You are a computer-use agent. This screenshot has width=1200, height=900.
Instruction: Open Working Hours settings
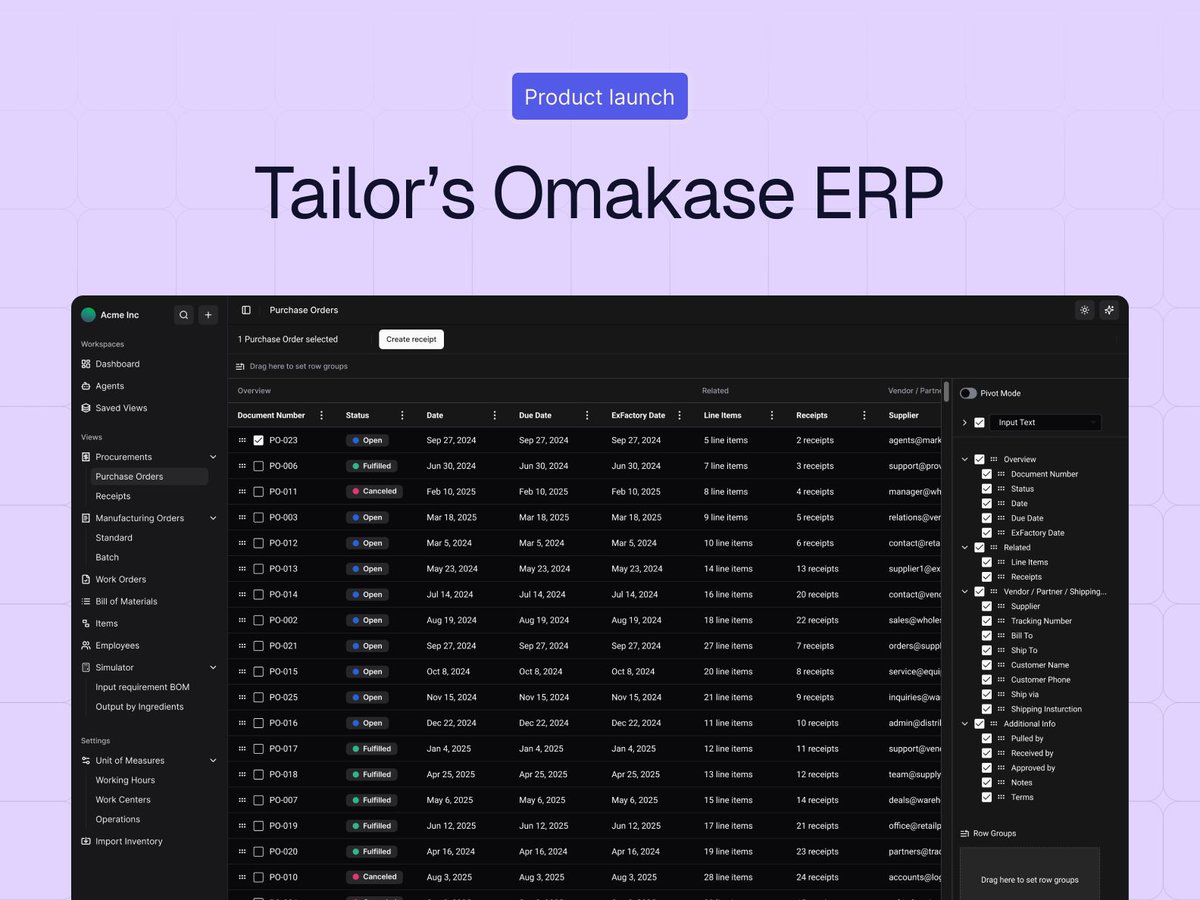tap(125, 780)
